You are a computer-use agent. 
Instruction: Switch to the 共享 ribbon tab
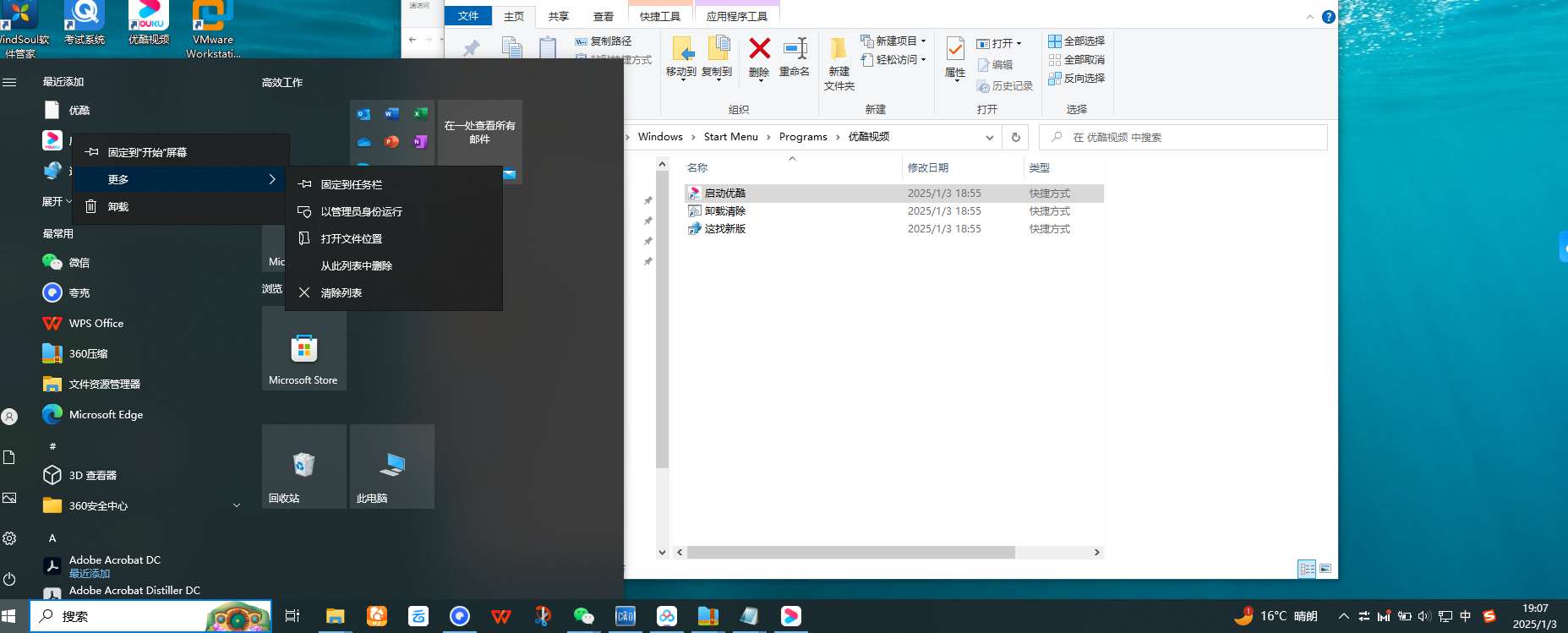click(x=559, y=16)
